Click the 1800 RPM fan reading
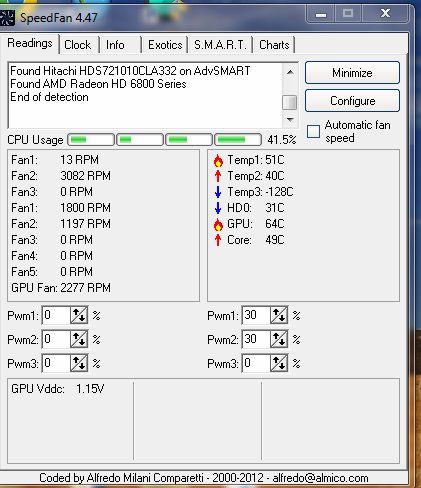Screen dimensions: 421x488 tap(85, 208)
